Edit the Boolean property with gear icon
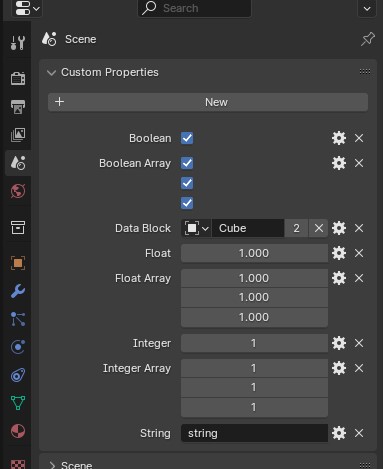The width and height of the screenshot is (383, 469). point(339,138)
